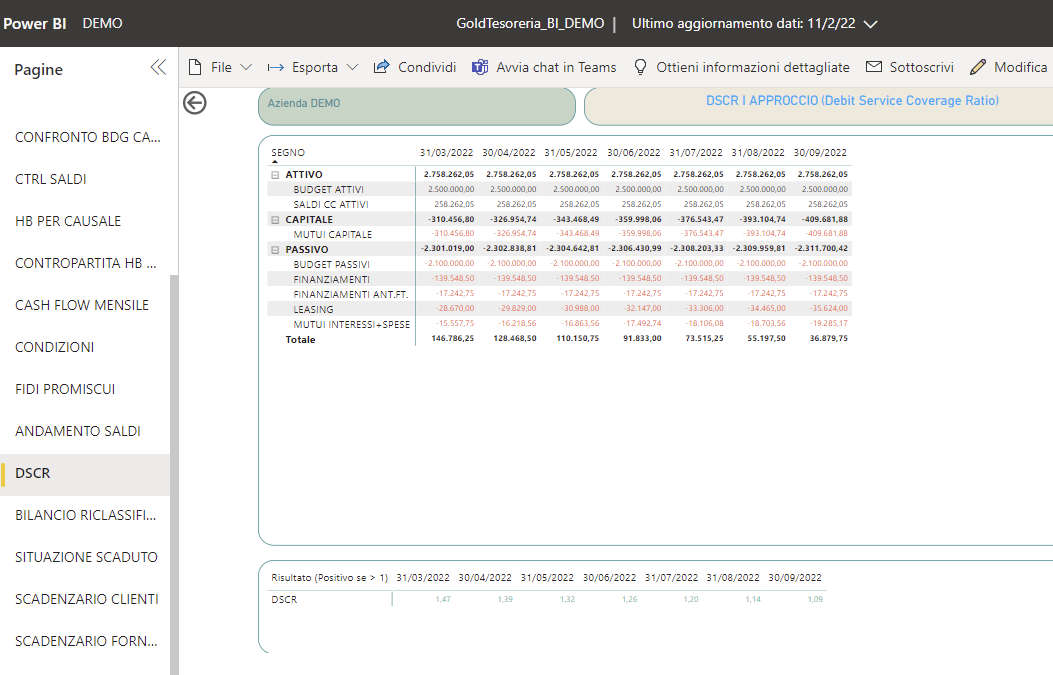Viewport: 1053px width, 675px height.
Task: Click the LEASING row label
Action: (x=313, y=310)
